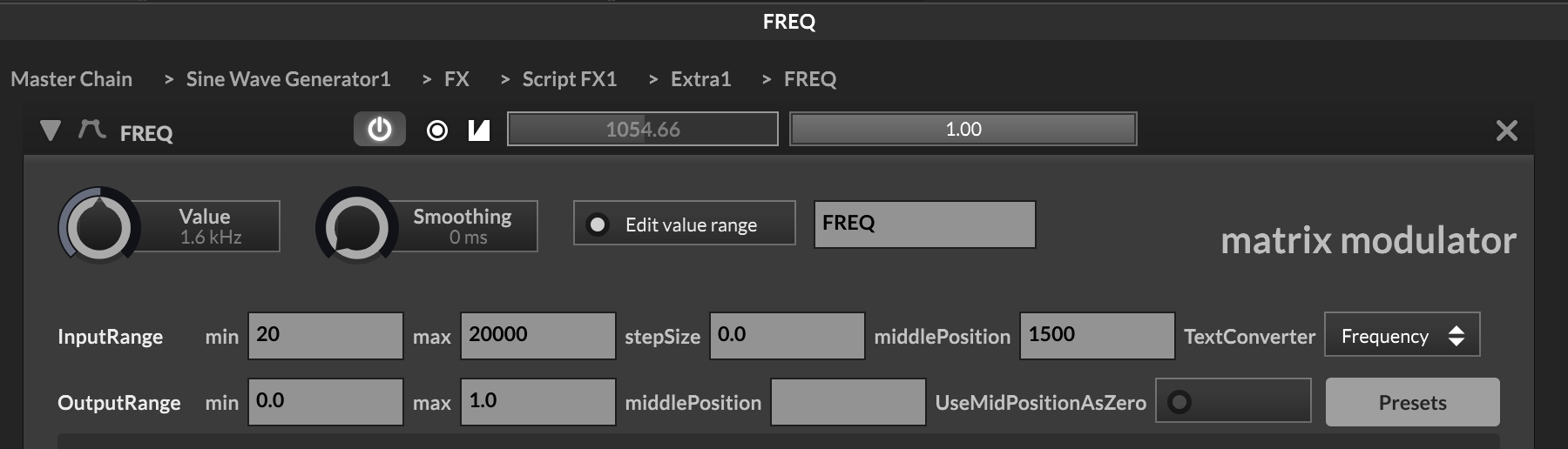Click the Smoothing knob
Screen dimensions: 1568x449
point(356,226)
